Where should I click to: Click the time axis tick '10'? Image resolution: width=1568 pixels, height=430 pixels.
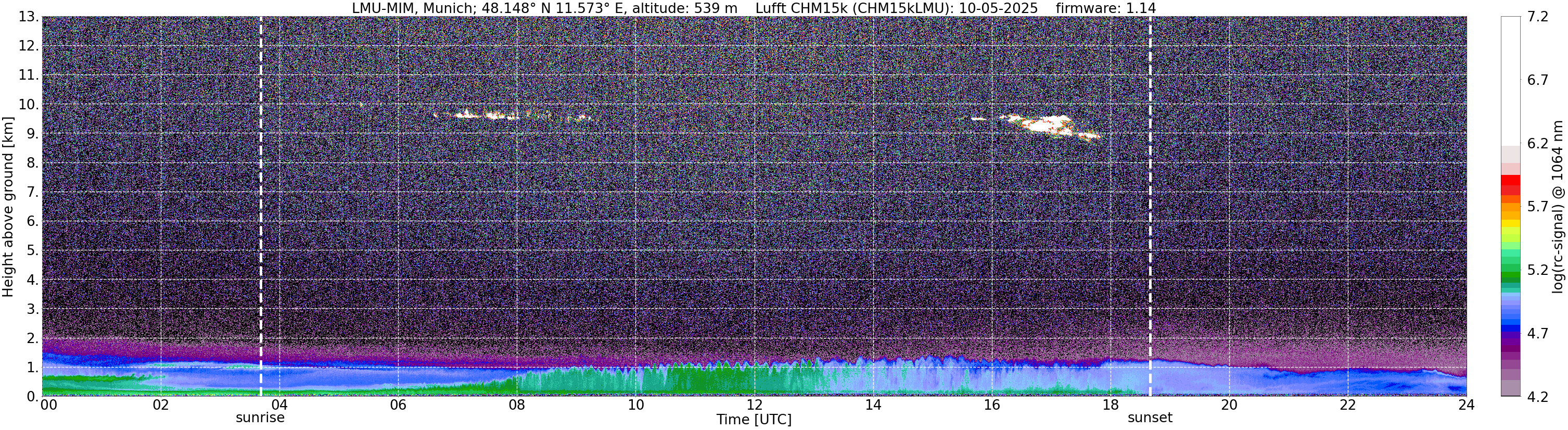635,405
